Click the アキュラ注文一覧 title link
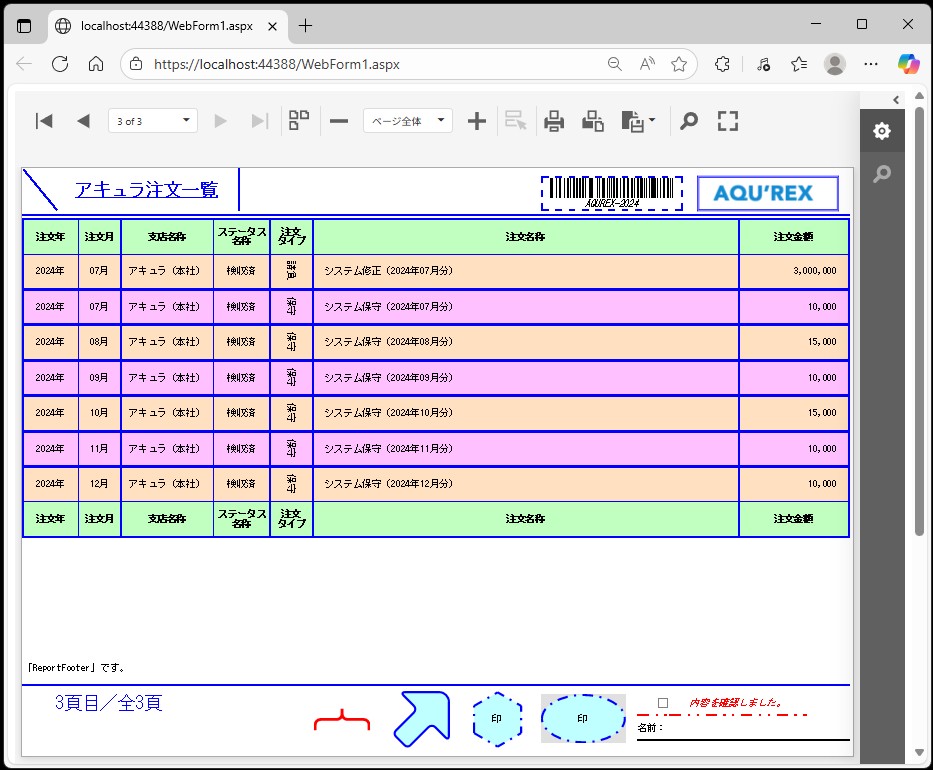 [x=146, y=190]
